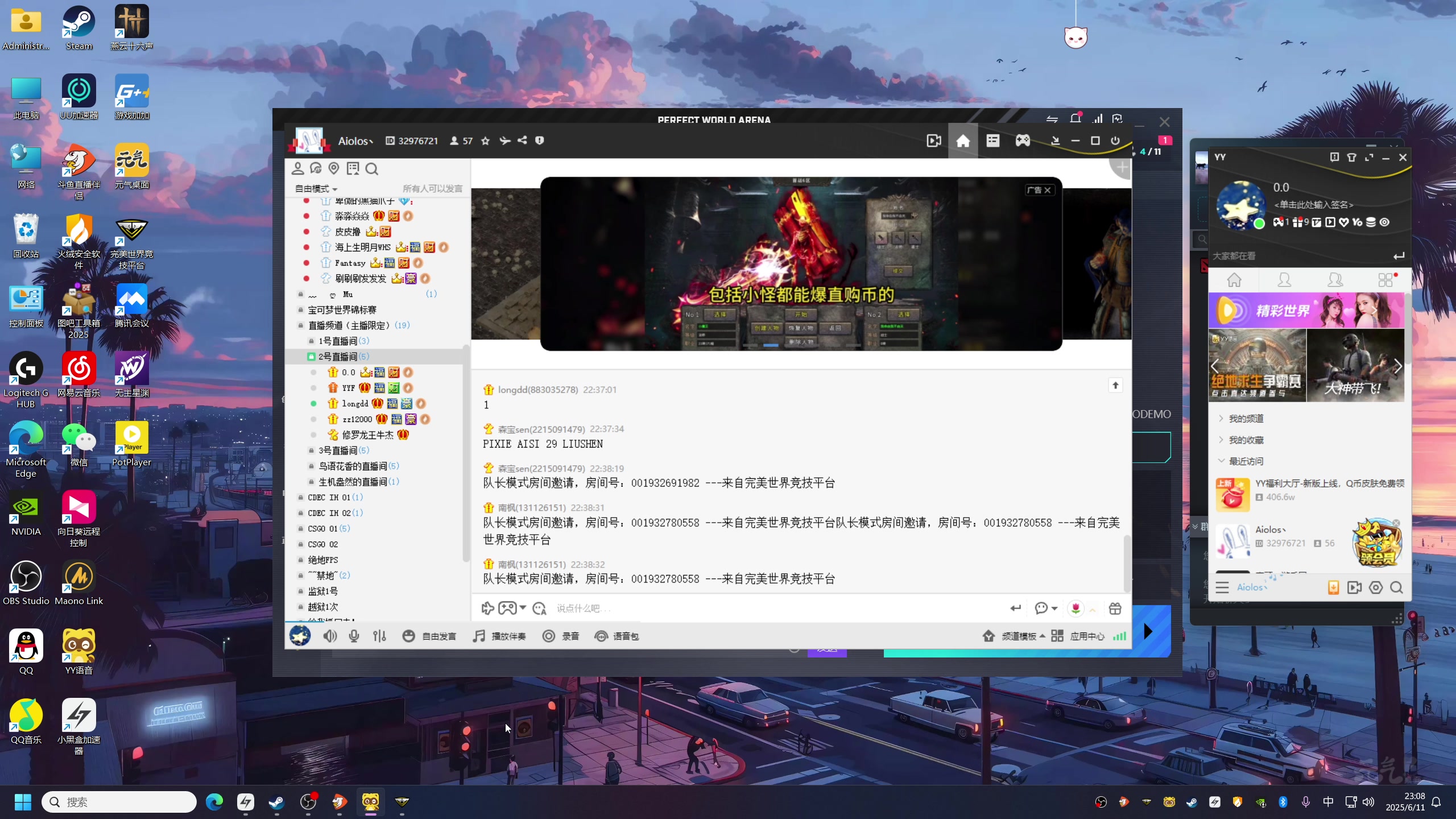
Task: Open home tab in YY side panel
Action: (1234, 280)
